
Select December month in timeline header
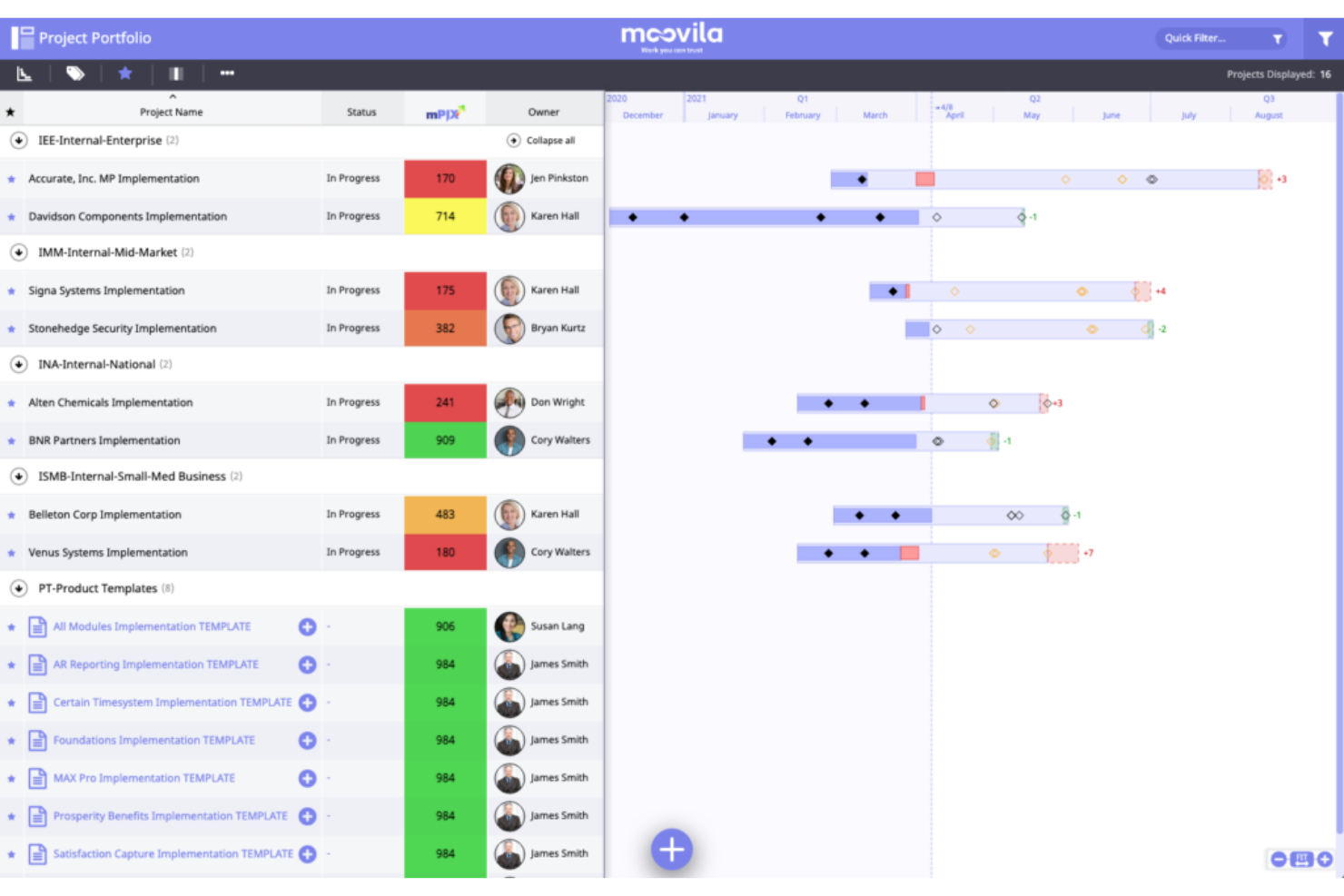click(643, 115)
